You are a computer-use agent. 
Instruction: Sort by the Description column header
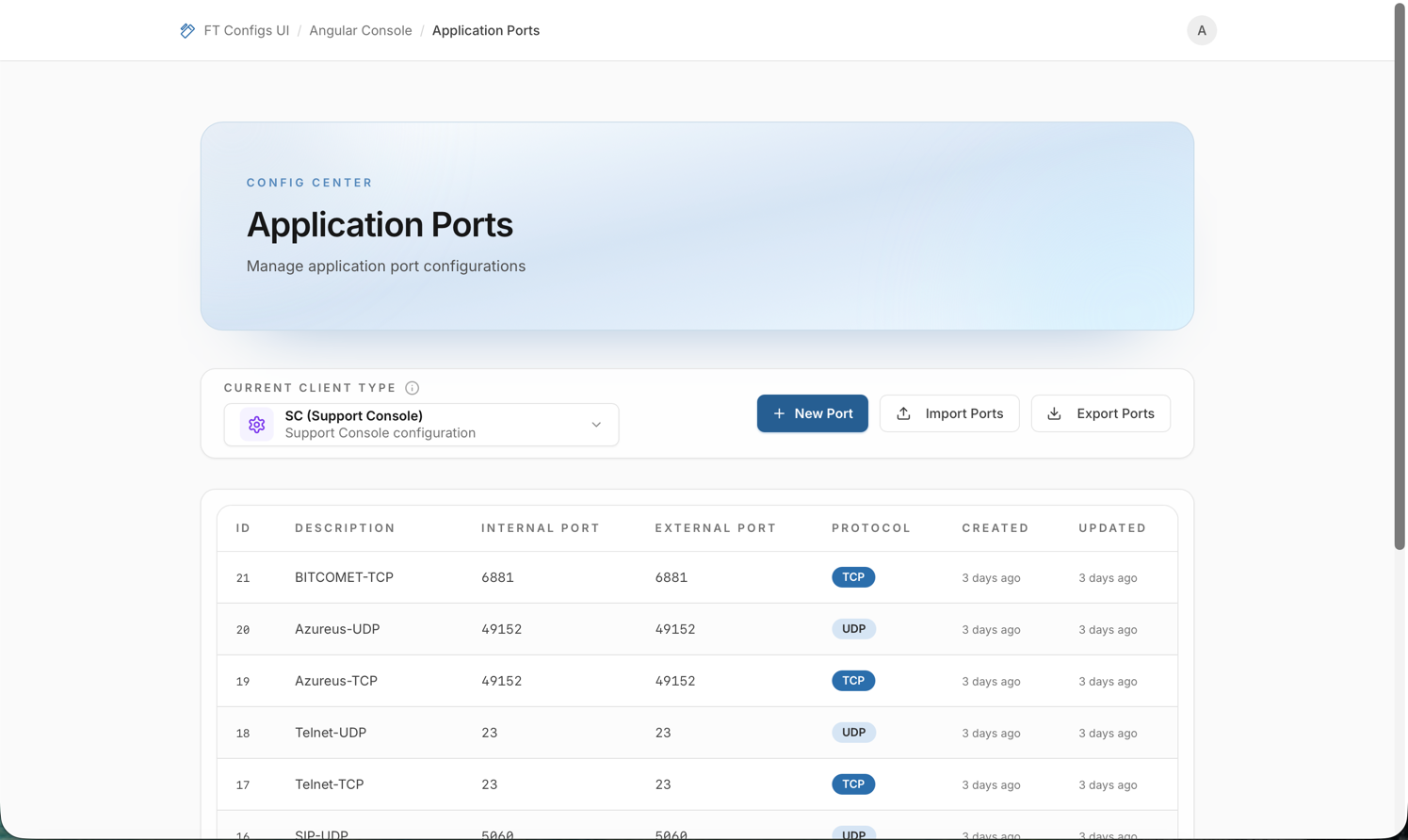coord(345,528)
